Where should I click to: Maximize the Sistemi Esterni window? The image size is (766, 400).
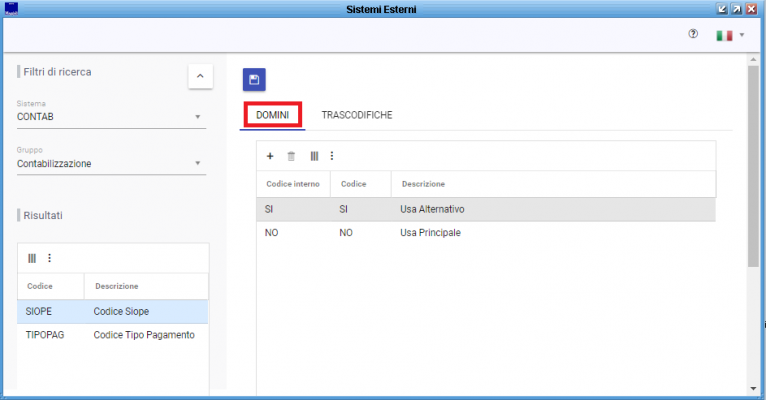coord(737,9)
